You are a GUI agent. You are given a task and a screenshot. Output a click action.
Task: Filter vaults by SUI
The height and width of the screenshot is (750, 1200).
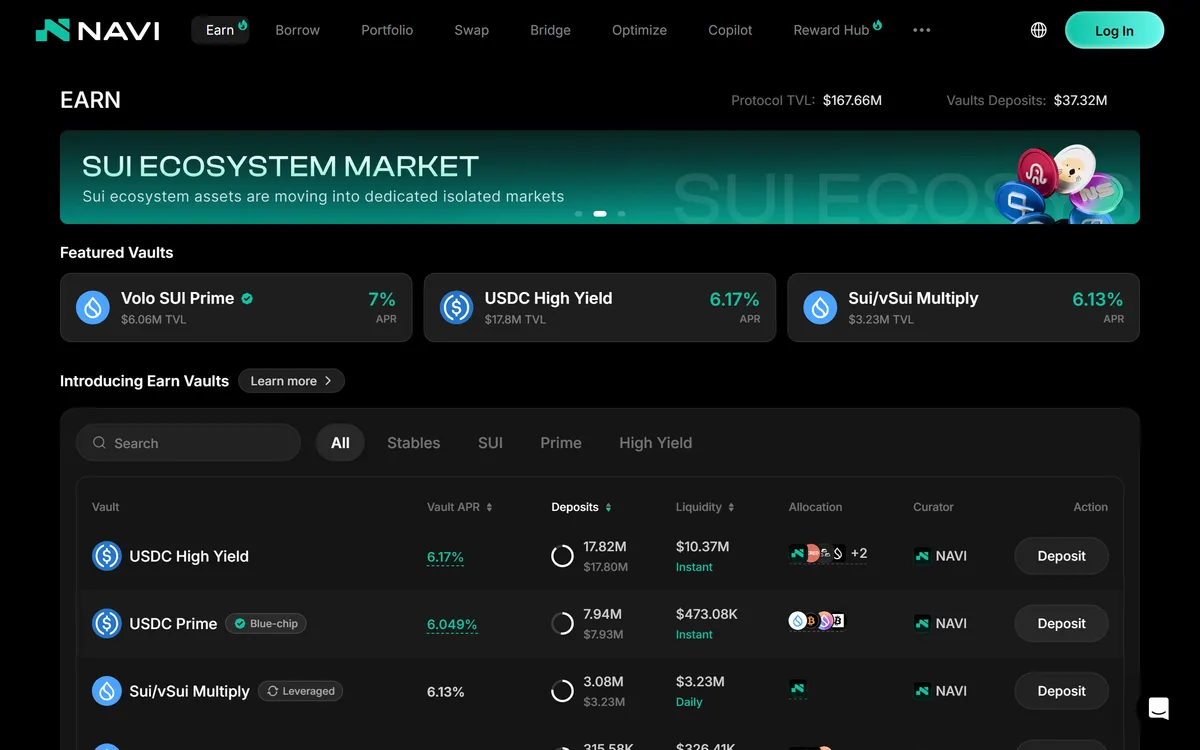tap(490, 443)
